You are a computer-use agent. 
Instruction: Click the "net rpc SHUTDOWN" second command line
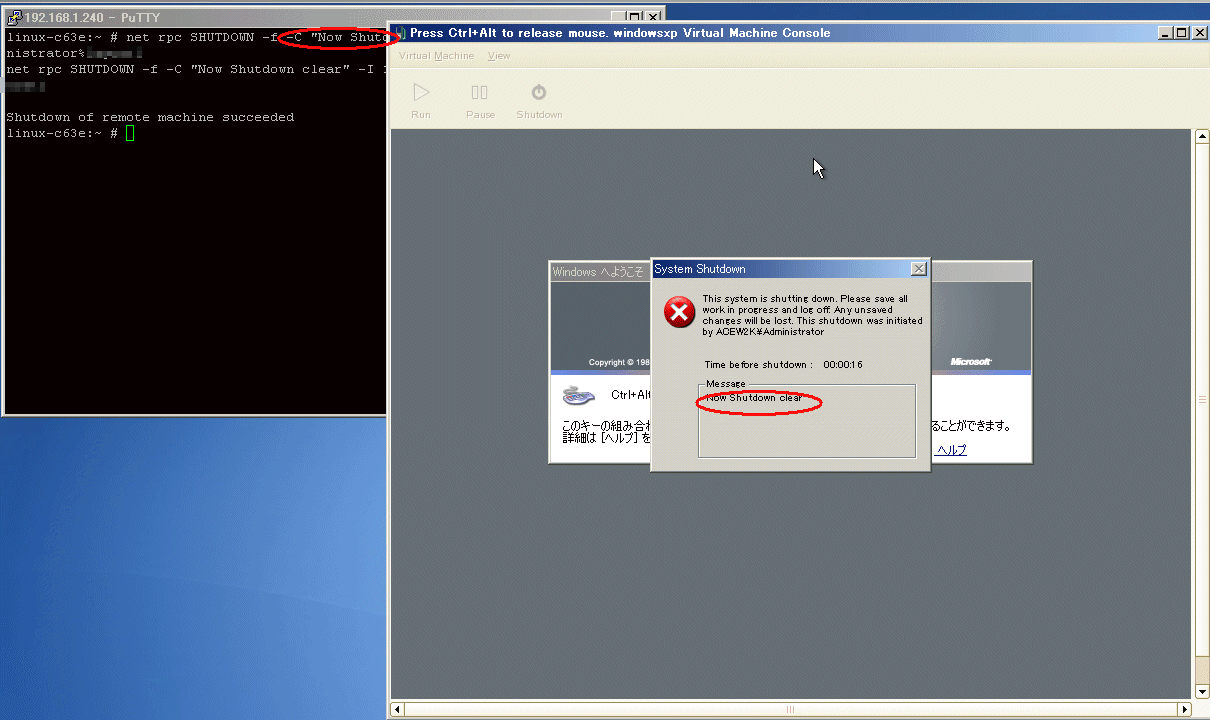tap(196, 69)
